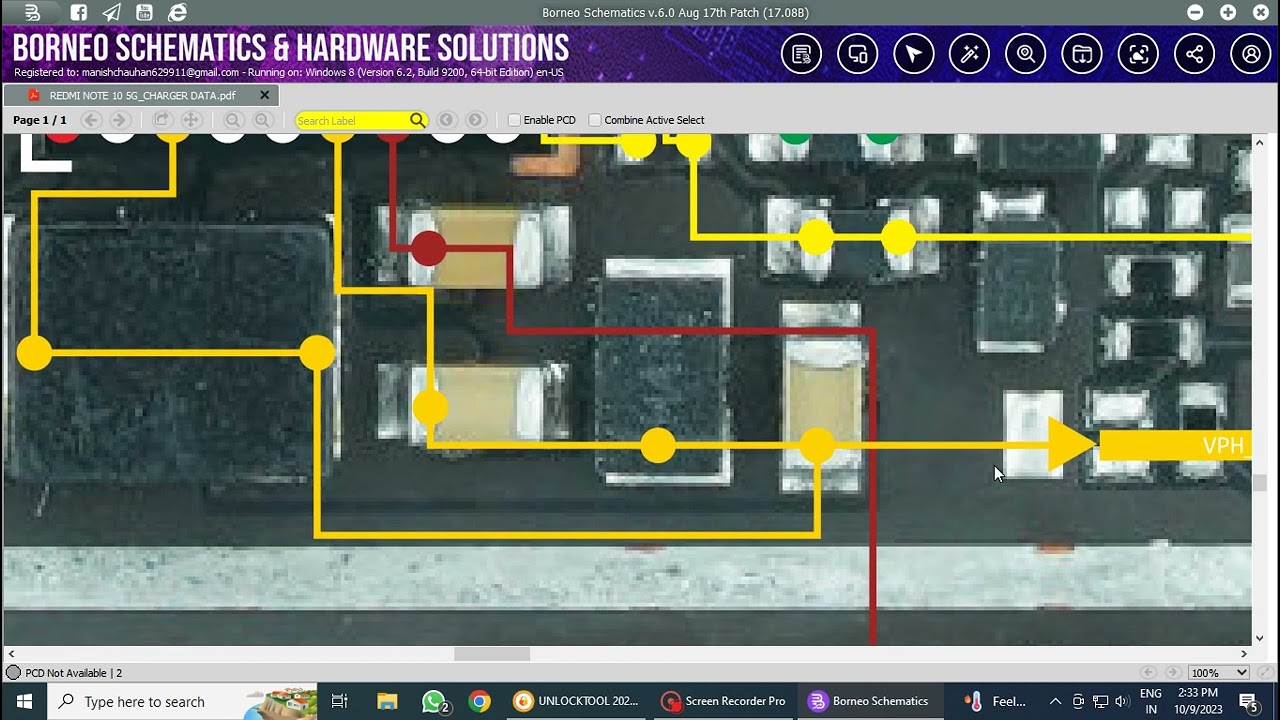Click the horizontal scrollbar thumb
This screenshot has width=1280, height=720.
click(492, 654)
